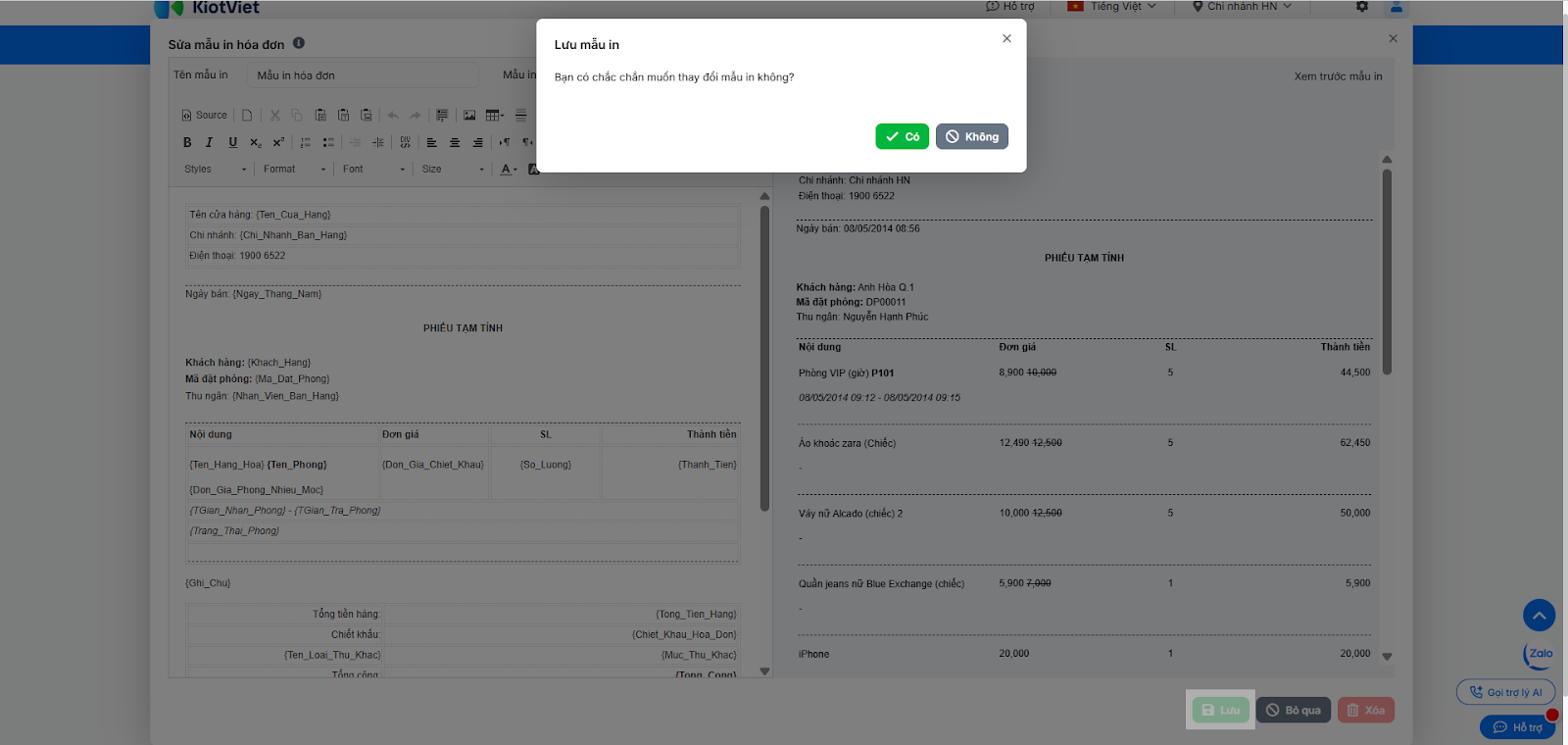Click the {Khach_Hang} placeholder

pyautogui.click(x=279, y=363)
